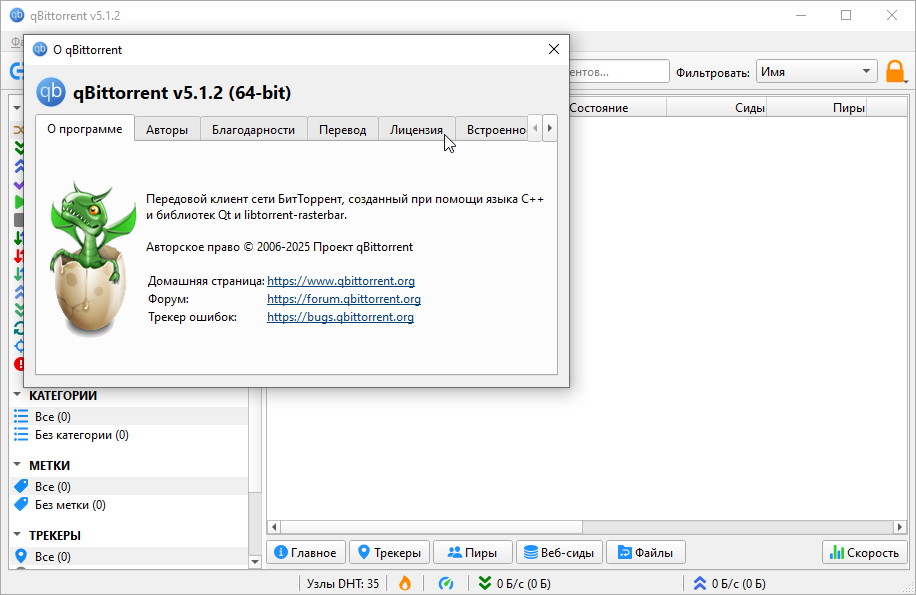Screen dimensions: 916x595
Task: Click the orange lock icon in toolbar
Action: pos(895,72)
